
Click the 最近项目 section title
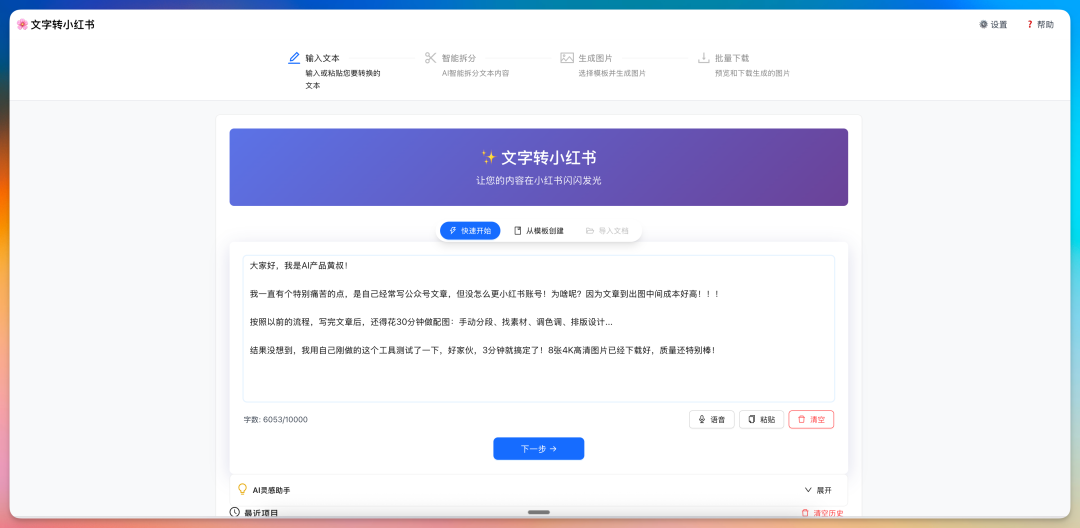261,514
